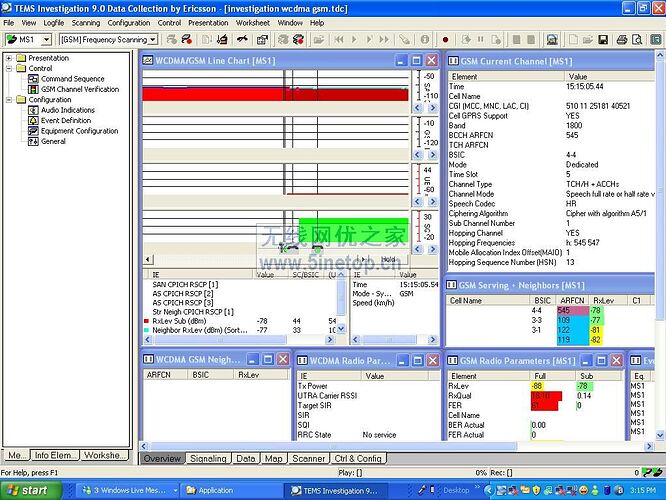Click the General configuration item
The width and height of the screenshot is (666, 500).
point(53,141)
